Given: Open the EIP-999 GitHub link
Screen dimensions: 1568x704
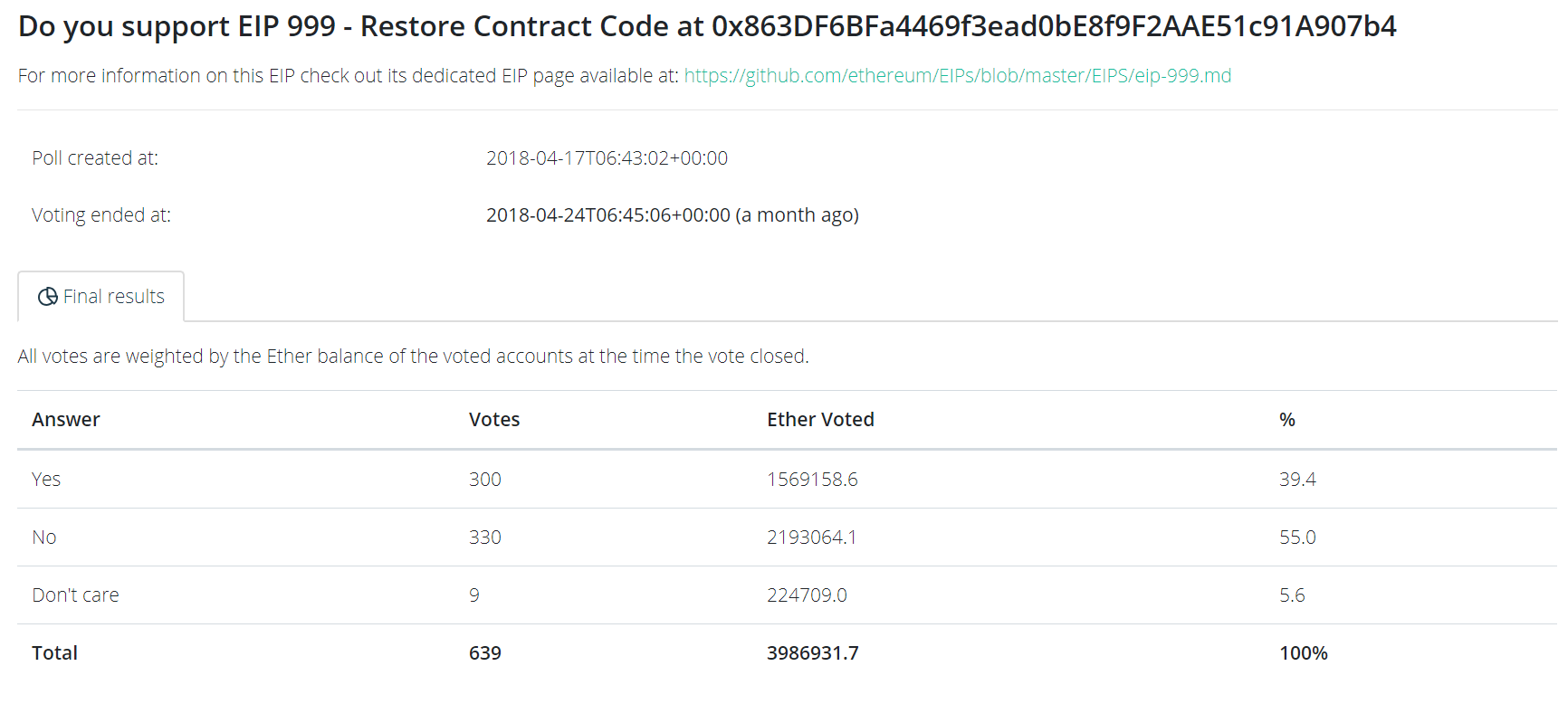Looking at the screenshot, I should point(958,76).
